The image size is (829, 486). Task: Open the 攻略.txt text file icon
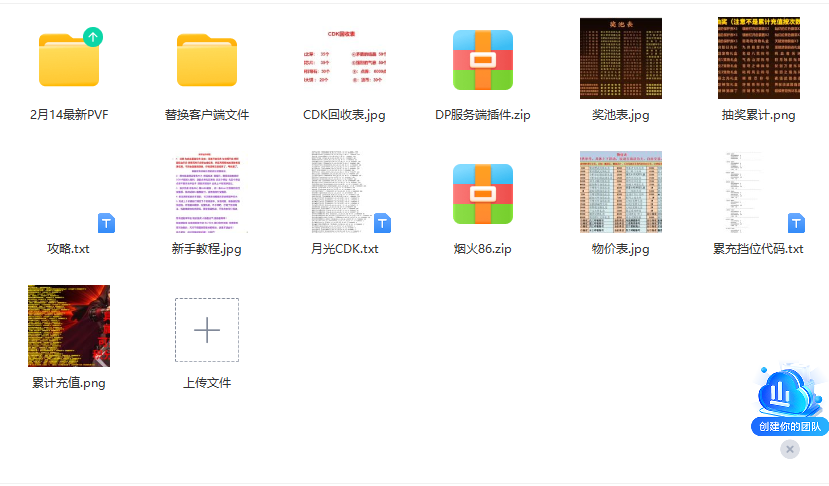click(x=69, y=193)
